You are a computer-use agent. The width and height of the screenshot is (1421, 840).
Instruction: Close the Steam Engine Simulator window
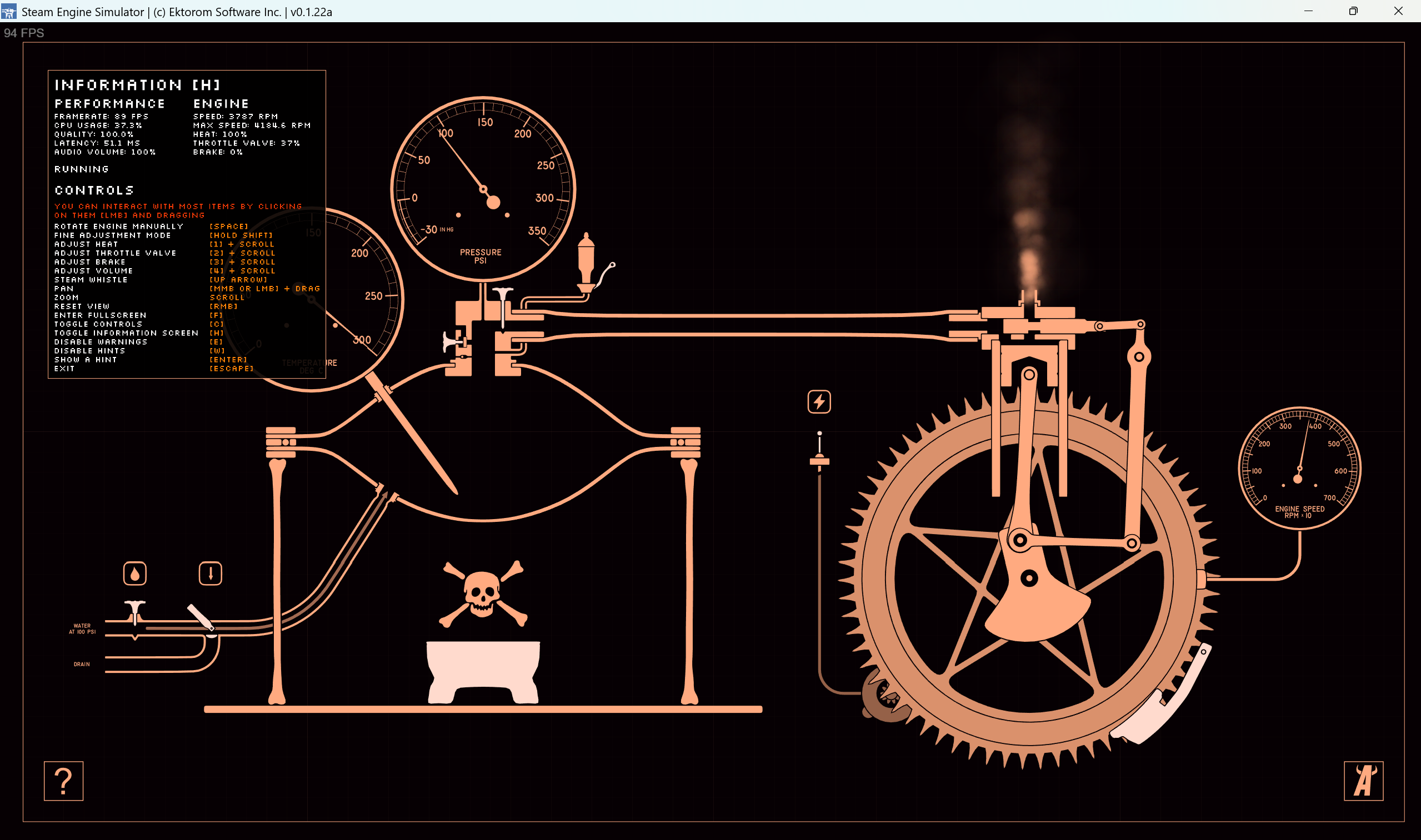pos(1398,11)
